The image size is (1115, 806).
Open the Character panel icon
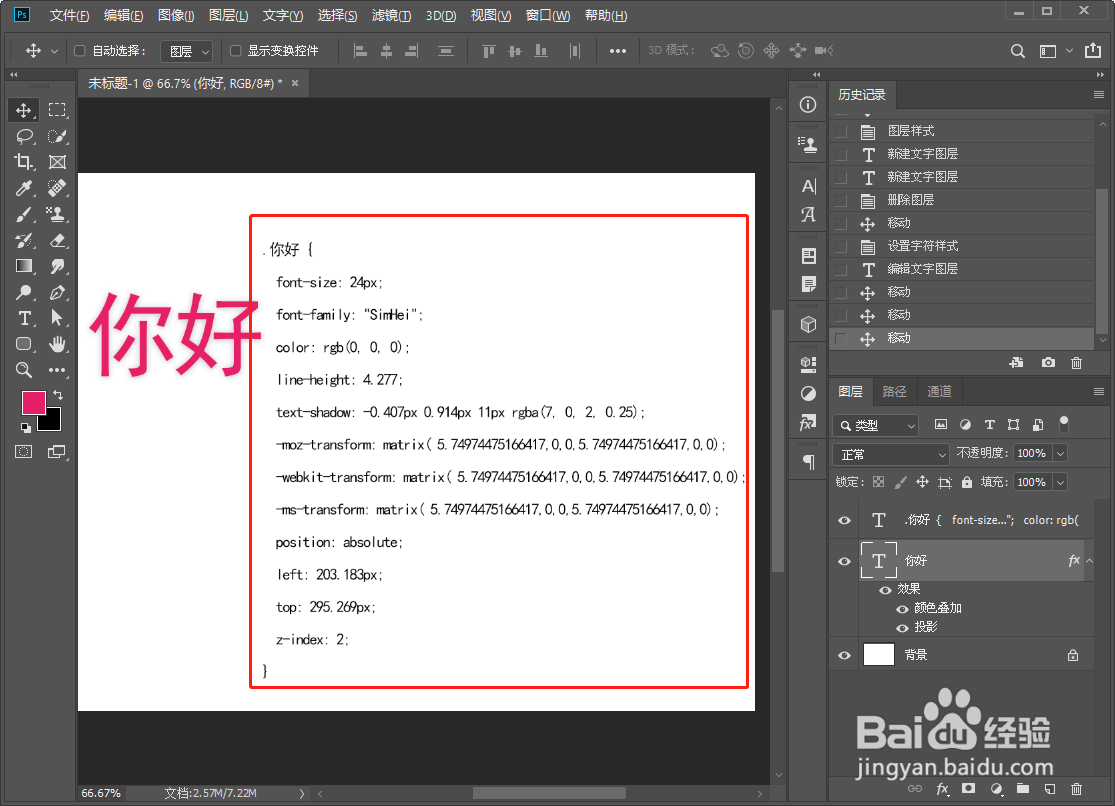point(809,186)
